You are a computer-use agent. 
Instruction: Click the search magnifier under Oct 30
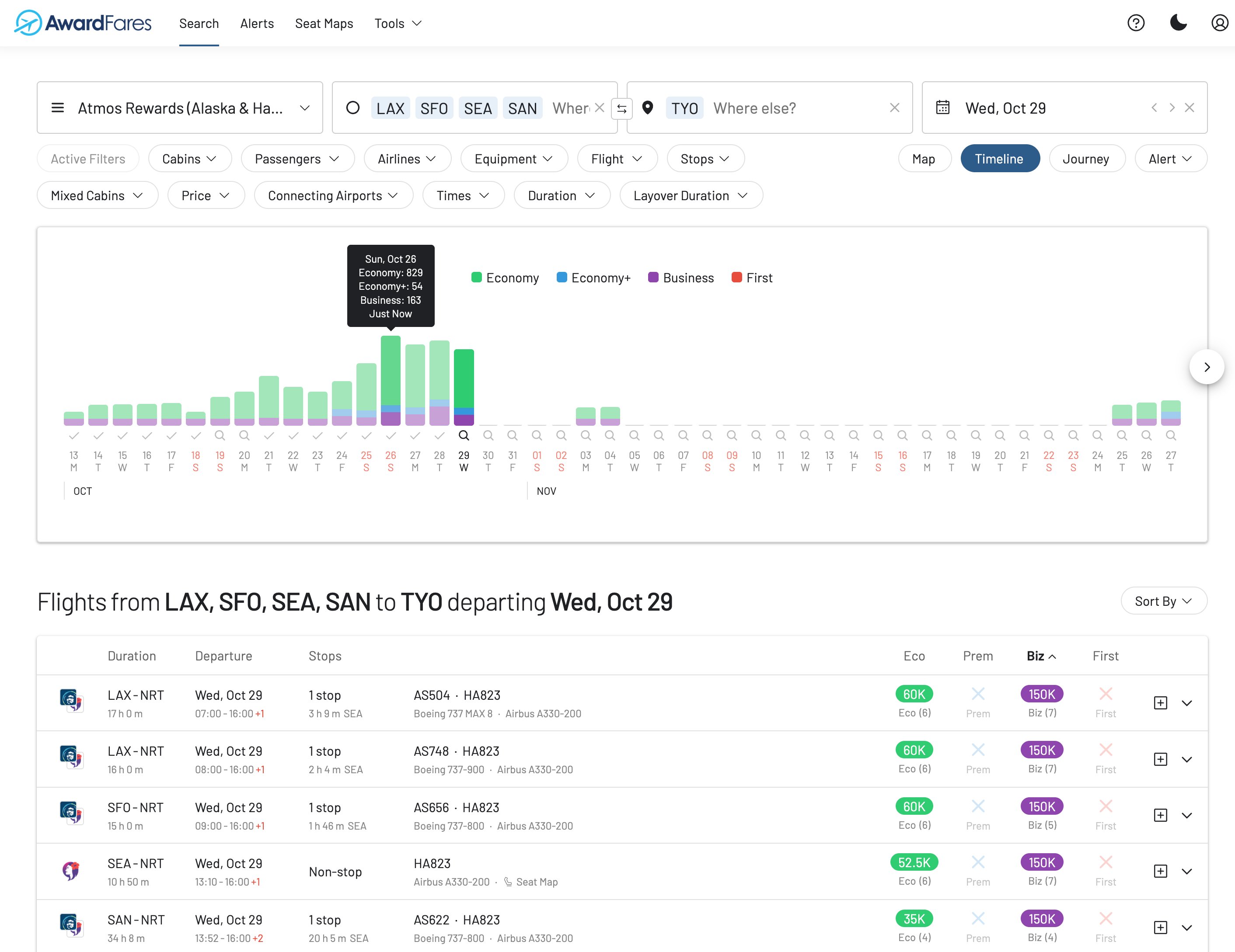click(x=488, y=435)
